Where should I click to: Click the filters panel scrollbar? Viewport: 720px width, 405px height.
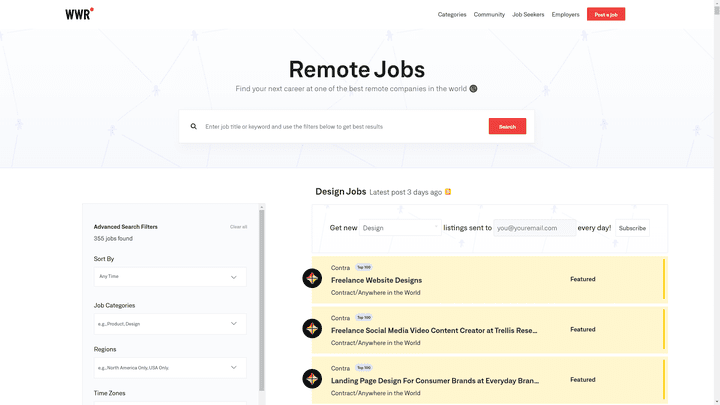point(262,301)
